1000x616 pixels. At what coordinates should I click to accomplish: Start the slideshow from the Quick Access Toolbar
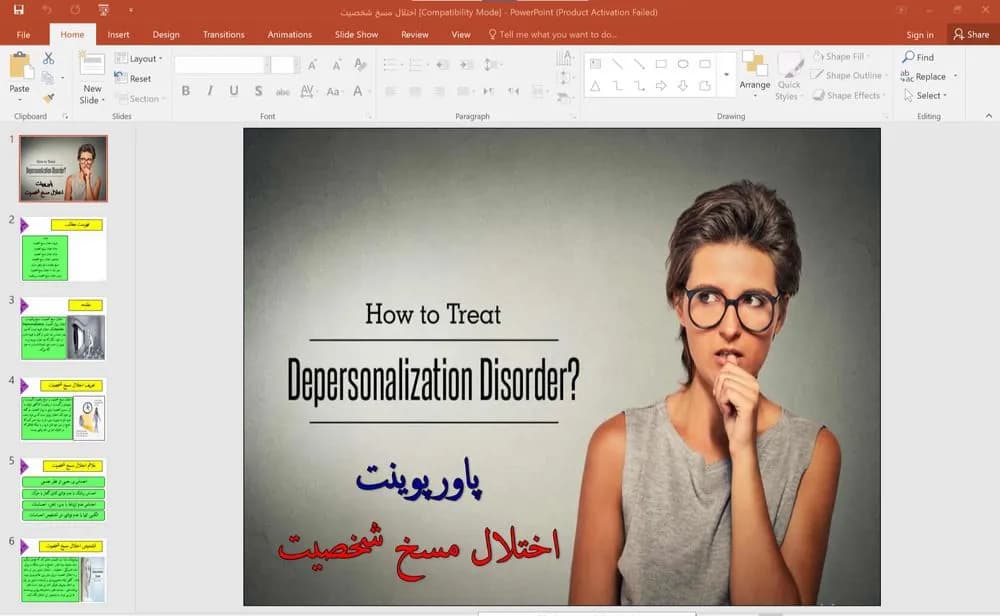click(x=103, y=10)
